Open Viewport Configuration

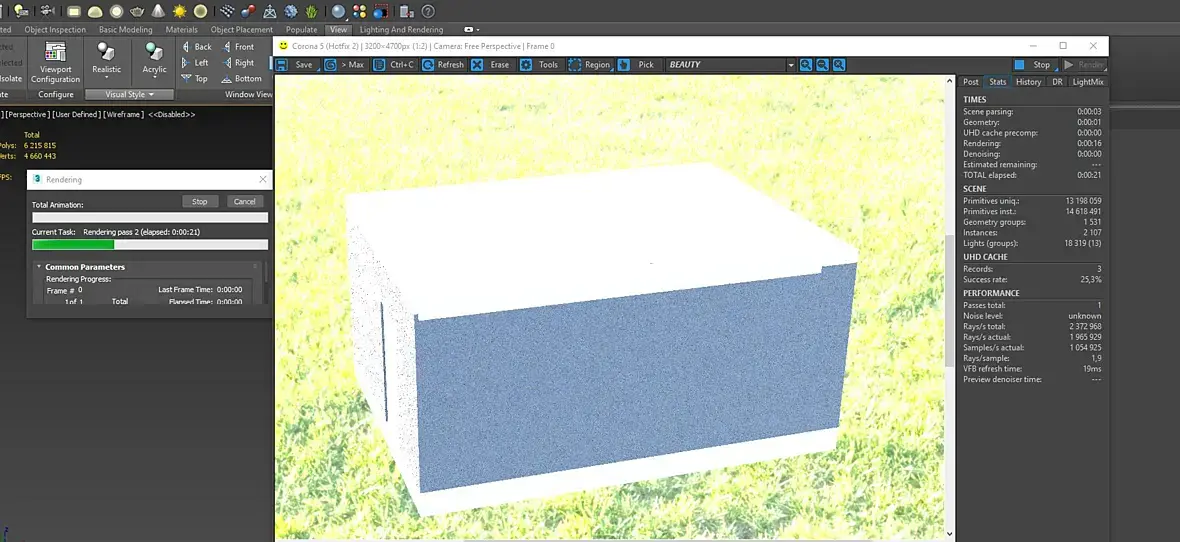[x=55, y=63]
